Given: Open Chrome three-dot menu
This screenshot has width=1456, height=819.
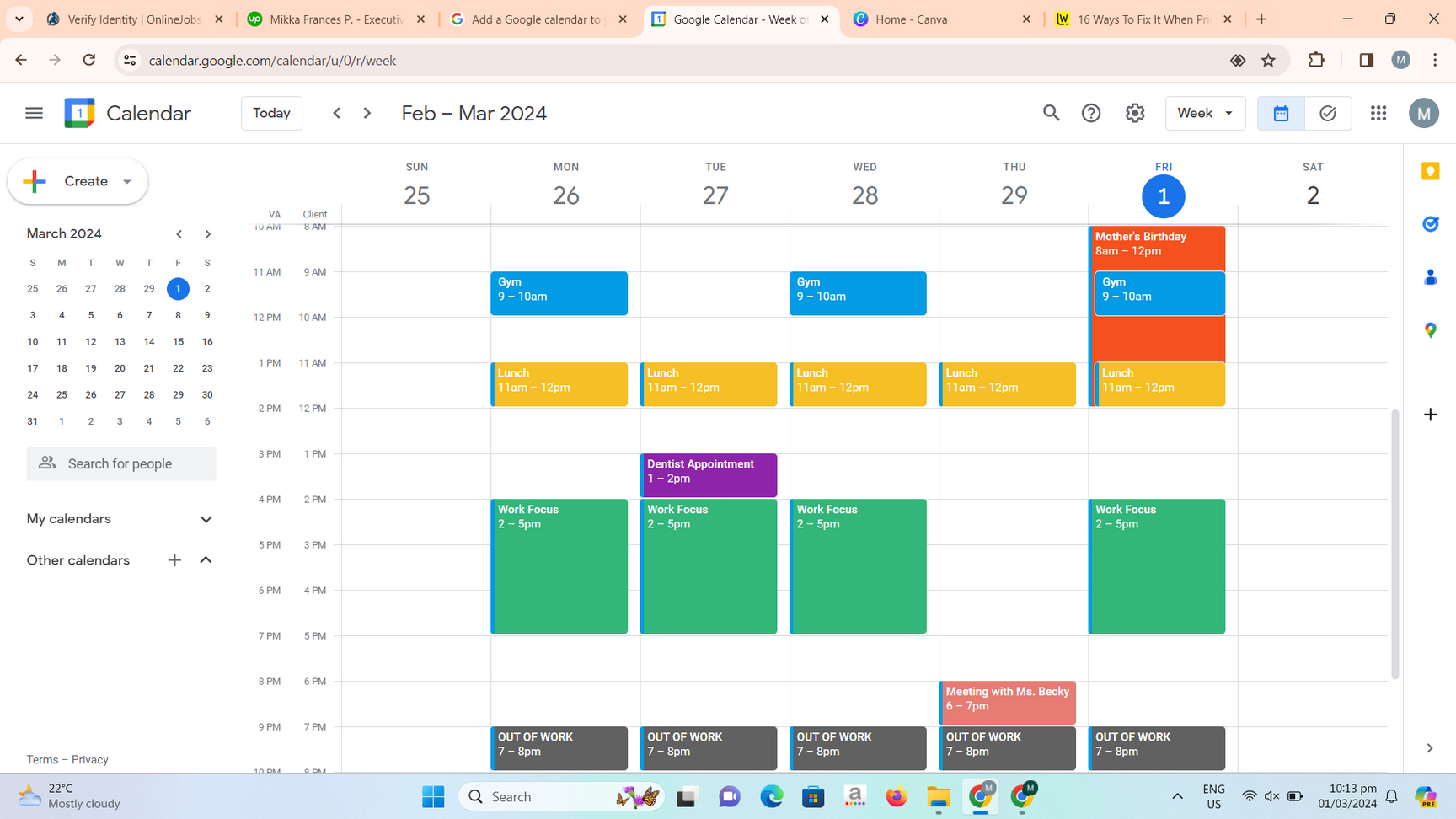Looking at the screenshot, I should (1435, 60).
